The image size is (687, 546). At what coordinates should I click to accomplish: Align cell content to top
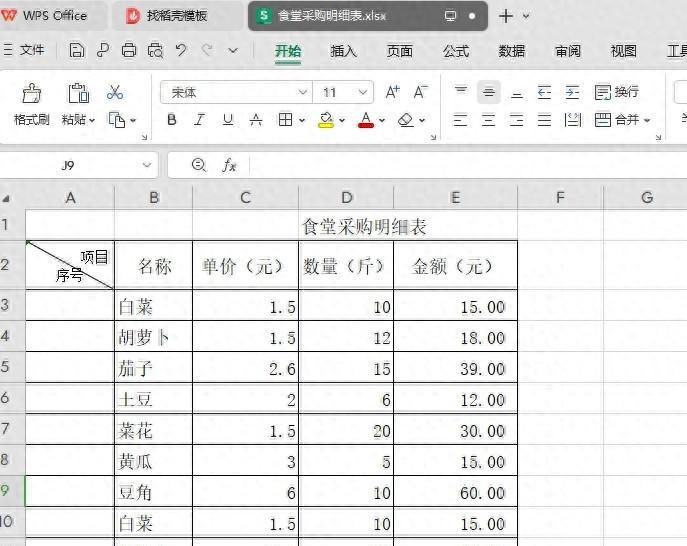pos(460,91)
